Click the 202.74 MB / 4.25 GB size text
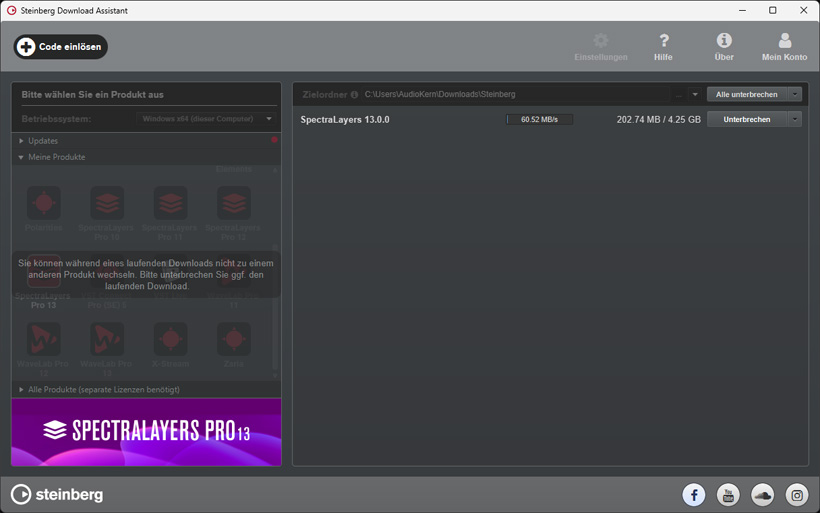The width and height of the screenshot is (820, 513). [x=658, y=119]
